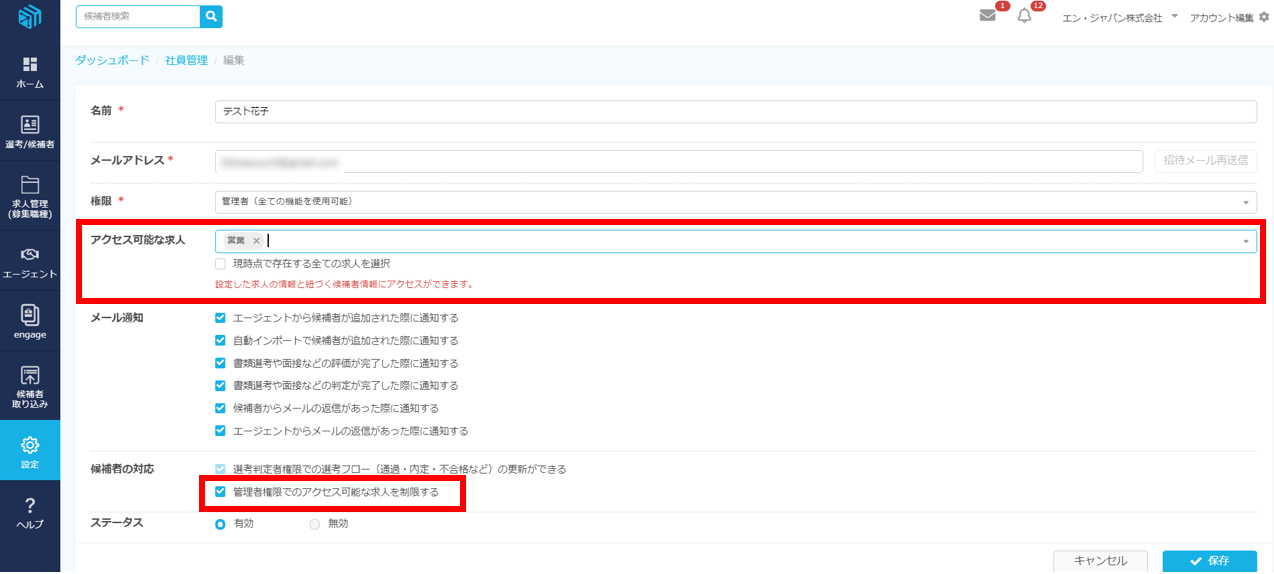
Task: Click the 社員管理 breadcrumb link
Action: (x=186, y=60)
